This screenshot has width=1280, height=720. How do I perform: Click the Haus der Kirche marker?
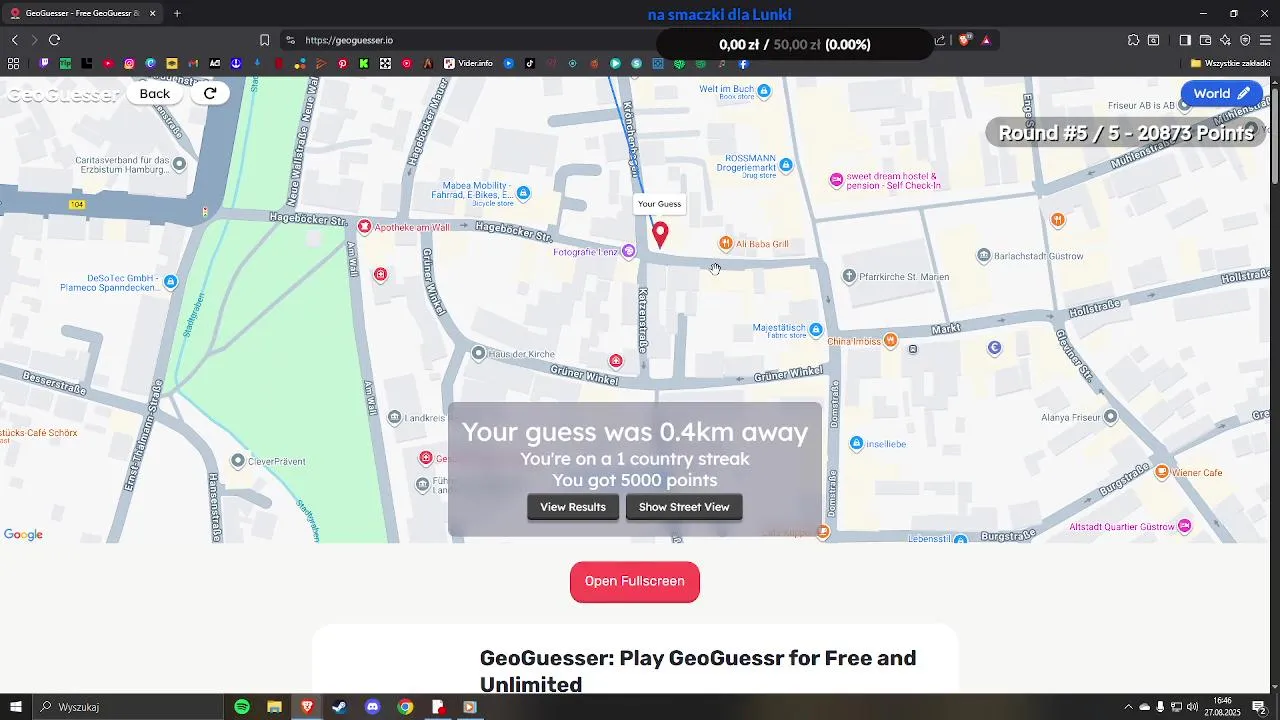tap(479, 353)
